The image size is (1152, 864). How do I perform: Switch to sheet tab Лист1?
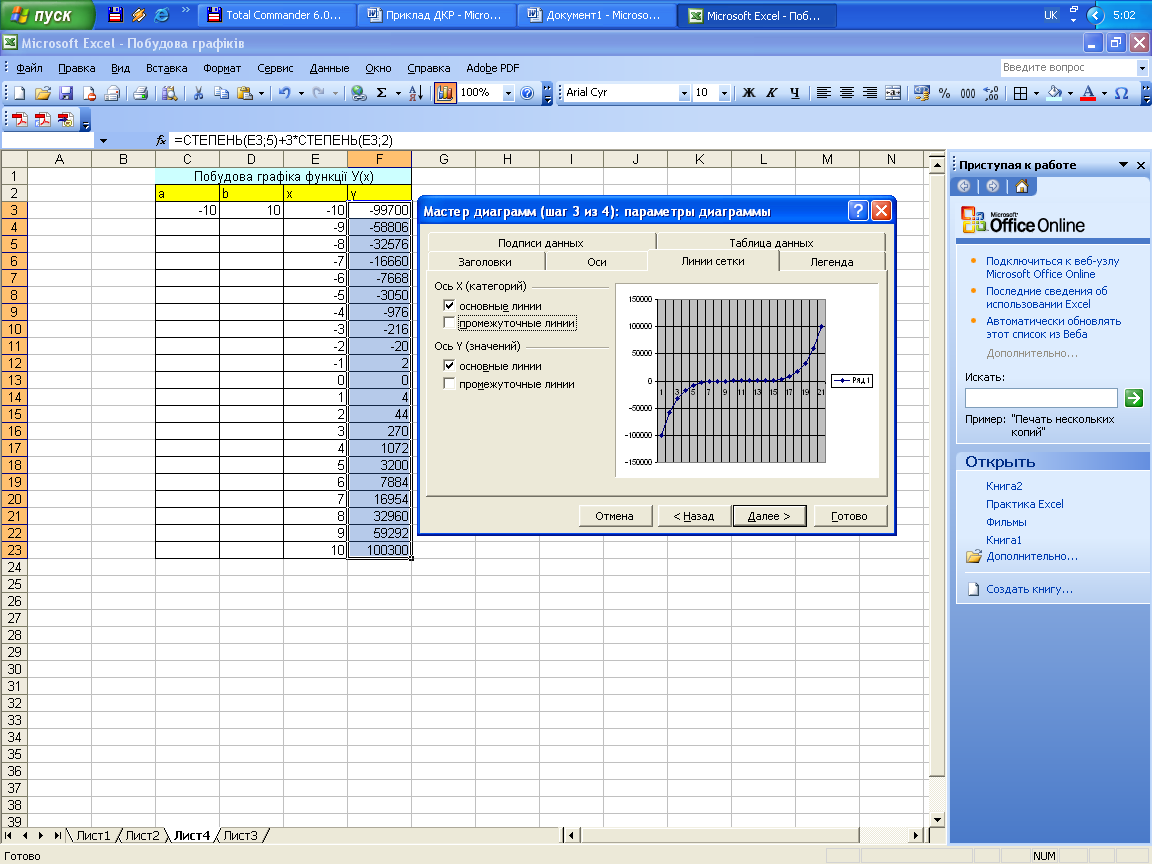pyautogui.click(x=93, y=835)
